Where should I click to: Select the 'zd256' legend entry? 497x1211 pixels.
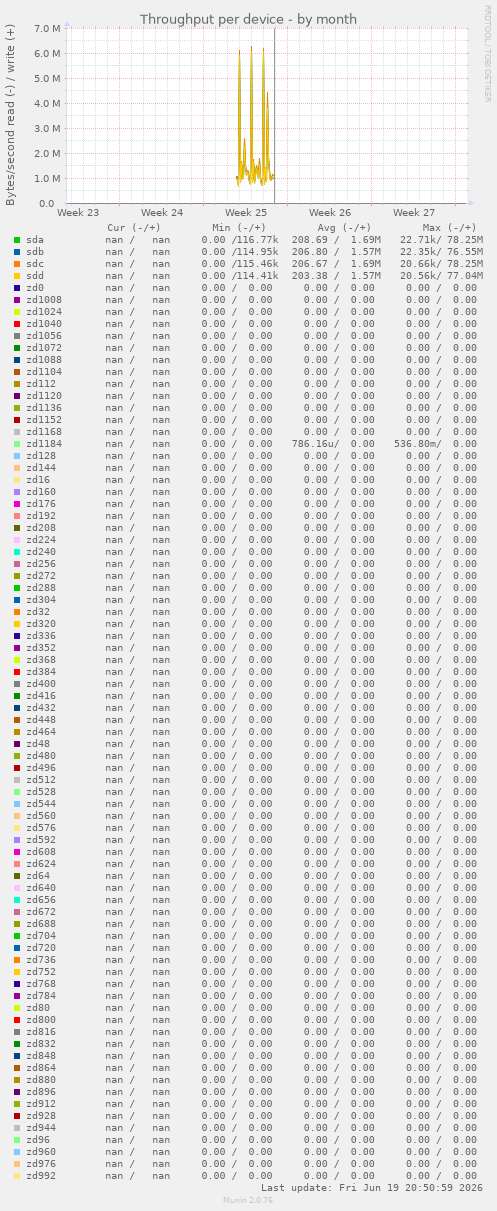[41, 564]
